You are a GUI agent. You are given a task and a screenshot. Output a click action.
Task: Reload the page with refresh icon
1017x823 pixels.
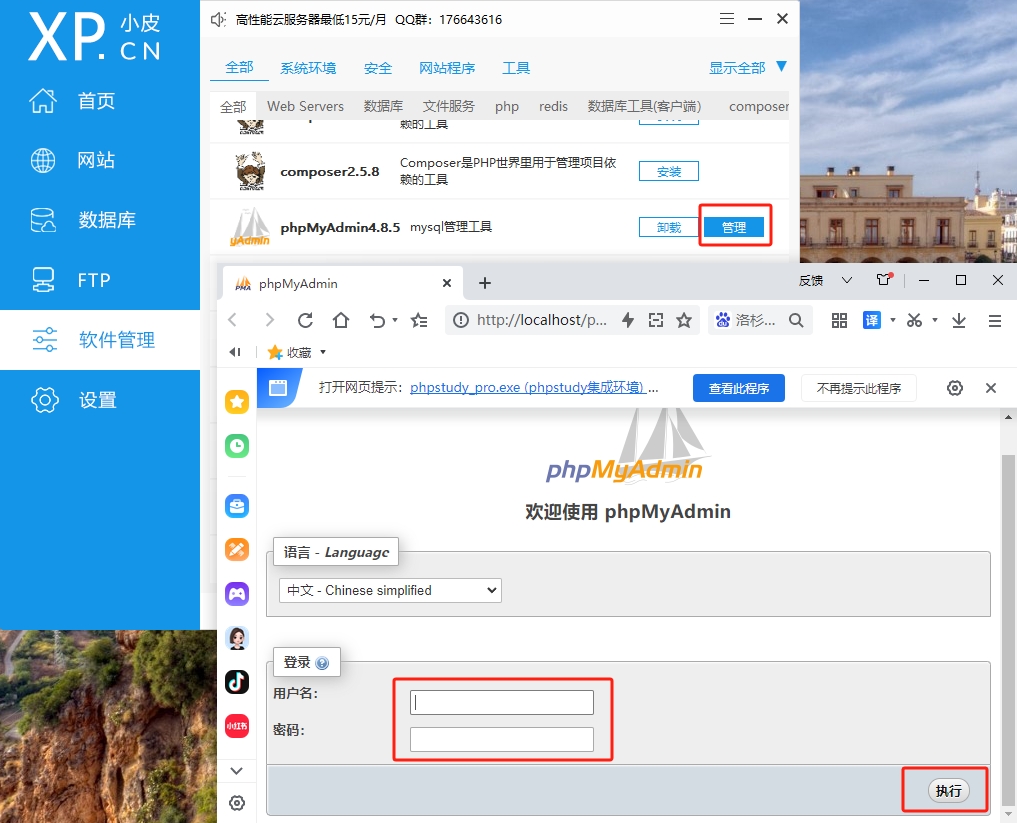tap(305, 320)
